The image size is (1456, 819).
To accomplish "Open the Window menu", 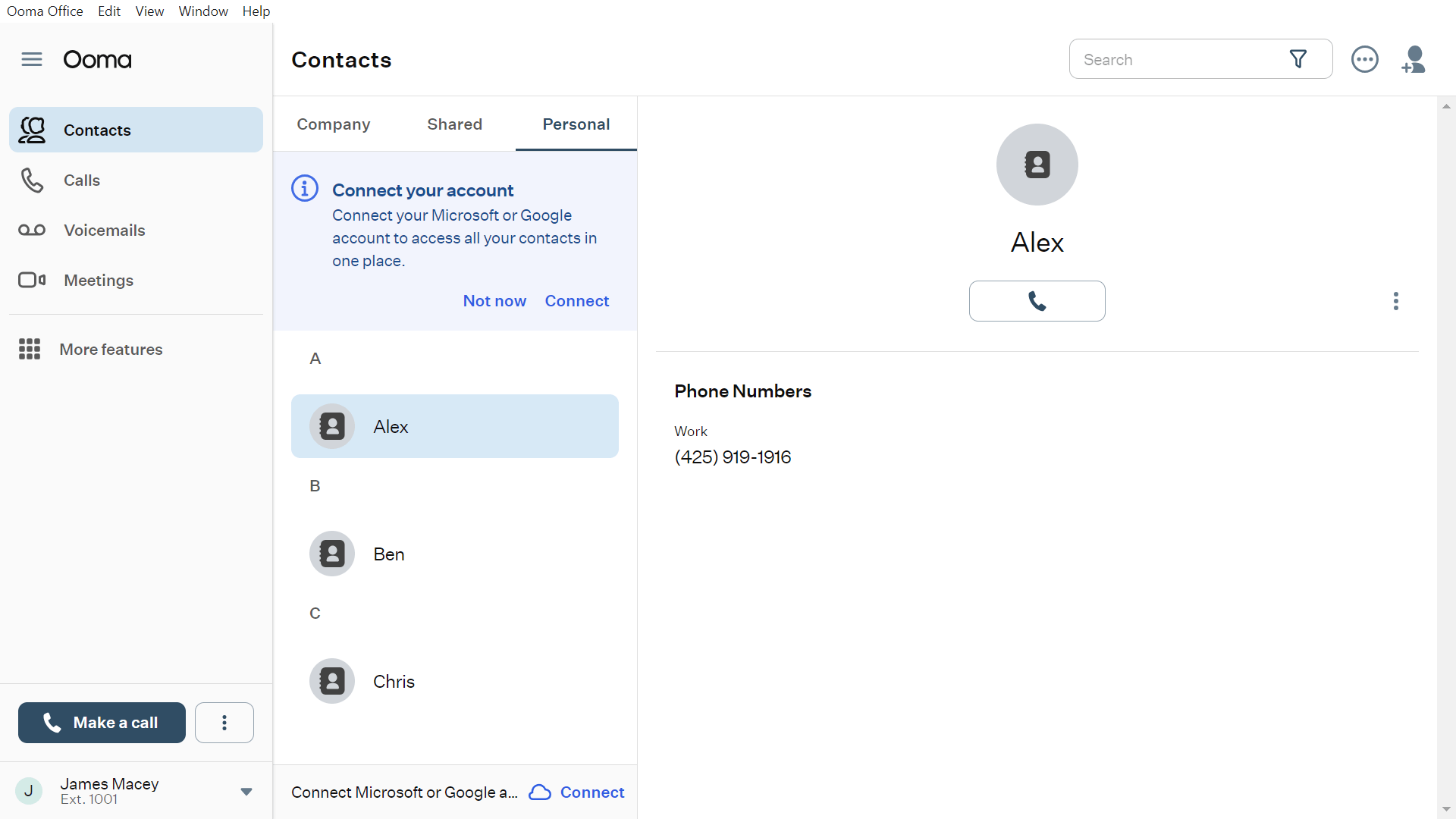I will 202,11.
